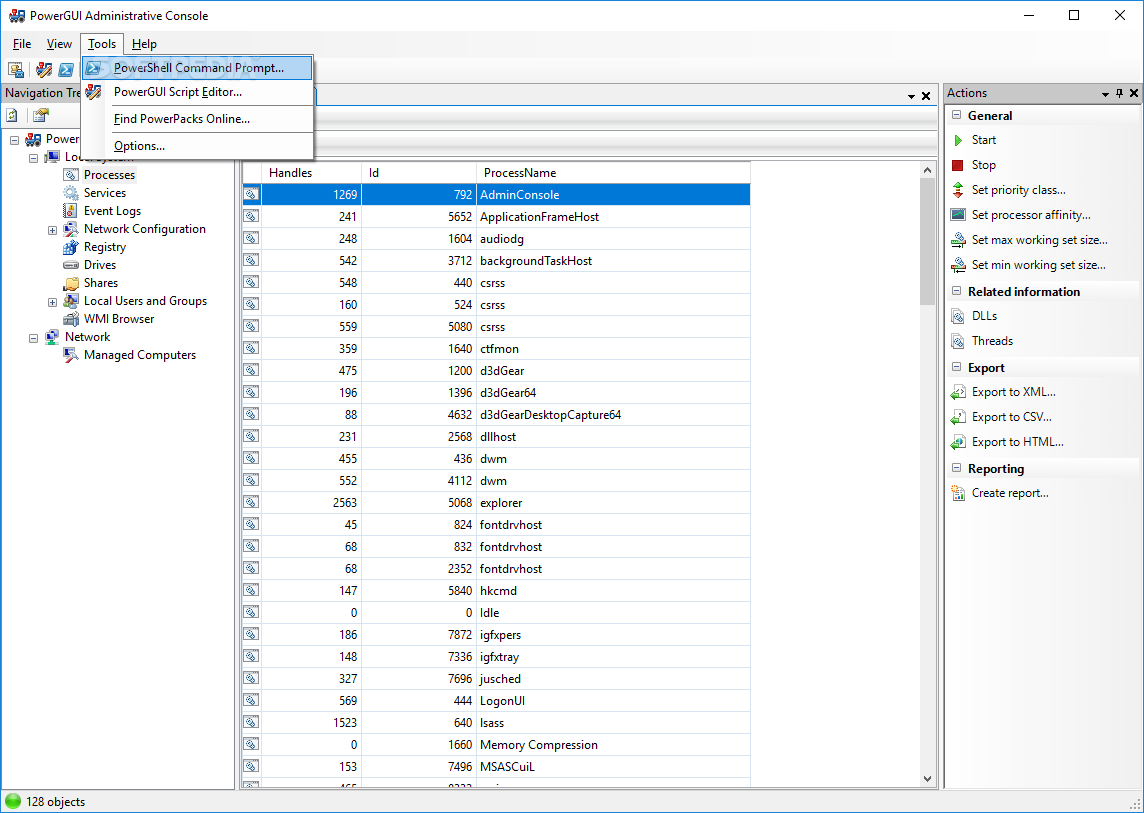This screenshot has width=1144, height=813.
Task: Select the Shares folder icon
Action: (71, 283)
